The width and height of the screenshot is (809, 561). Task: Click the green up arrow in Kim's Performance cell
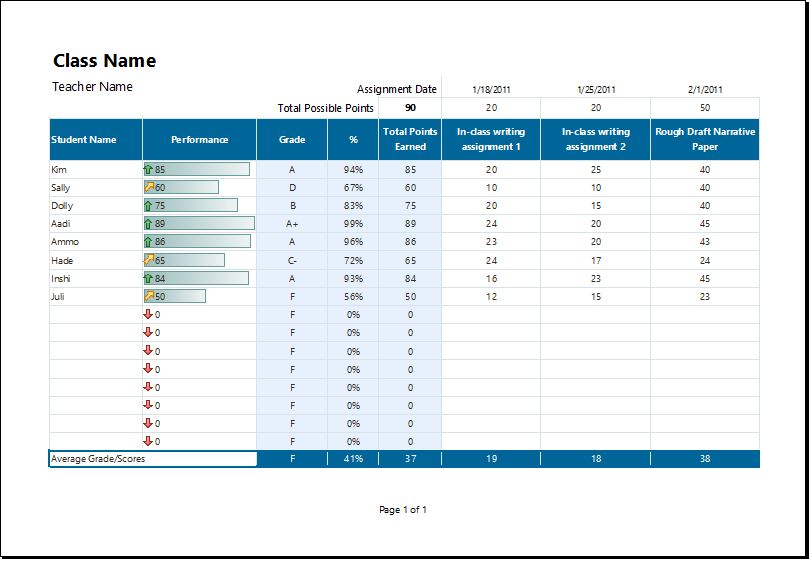[x=148, y=169]
